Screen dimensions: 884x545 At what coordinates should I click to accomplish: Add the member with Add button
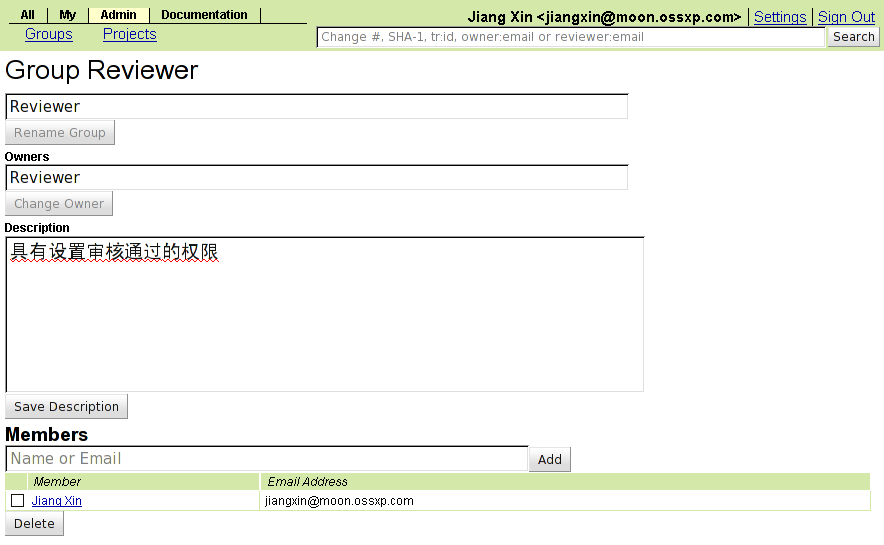click(x=550, y=459)
